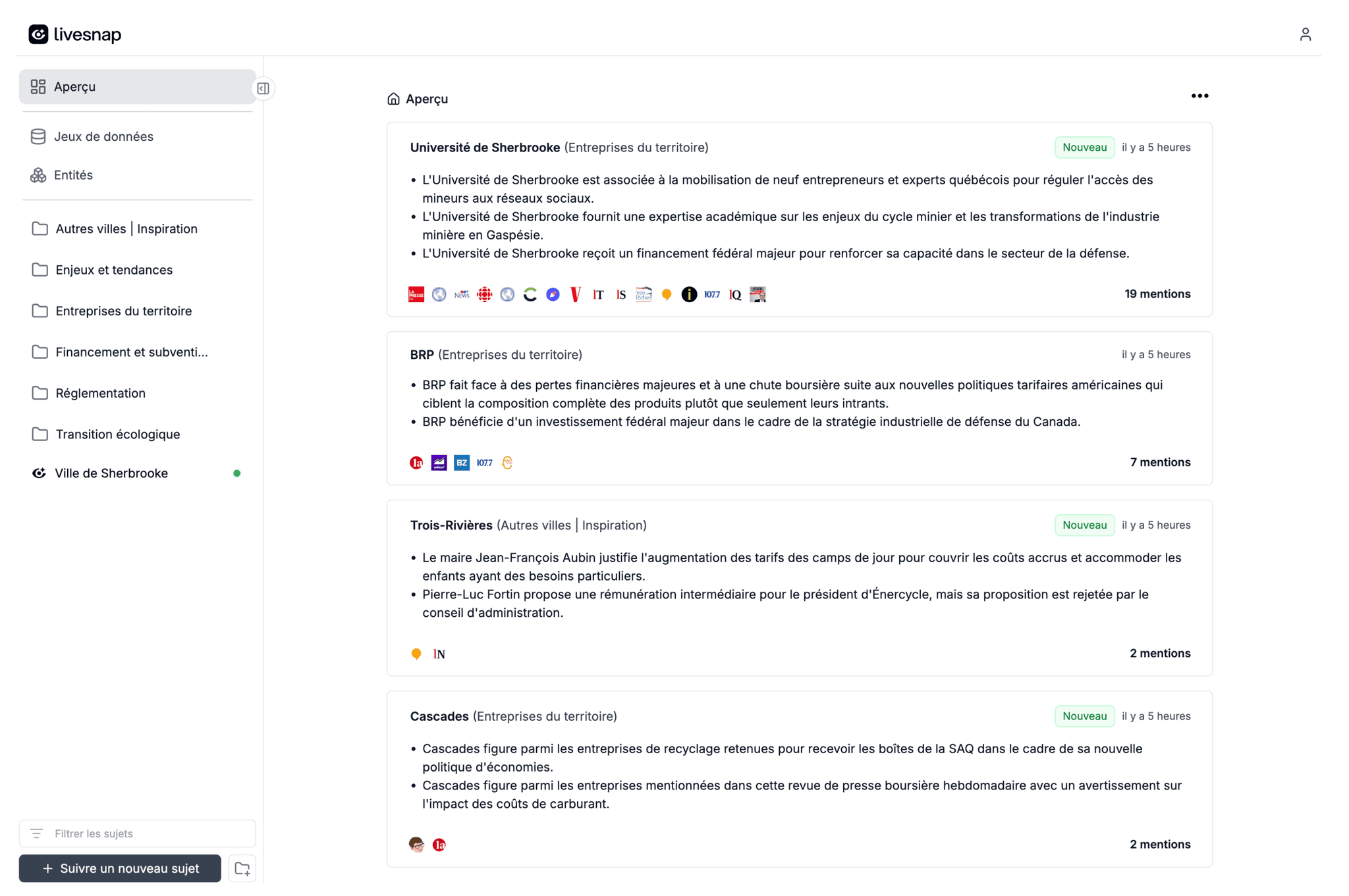
Task: Click the green dot beside Ville de Sherbrooke
Action: (x=237, y=473)
